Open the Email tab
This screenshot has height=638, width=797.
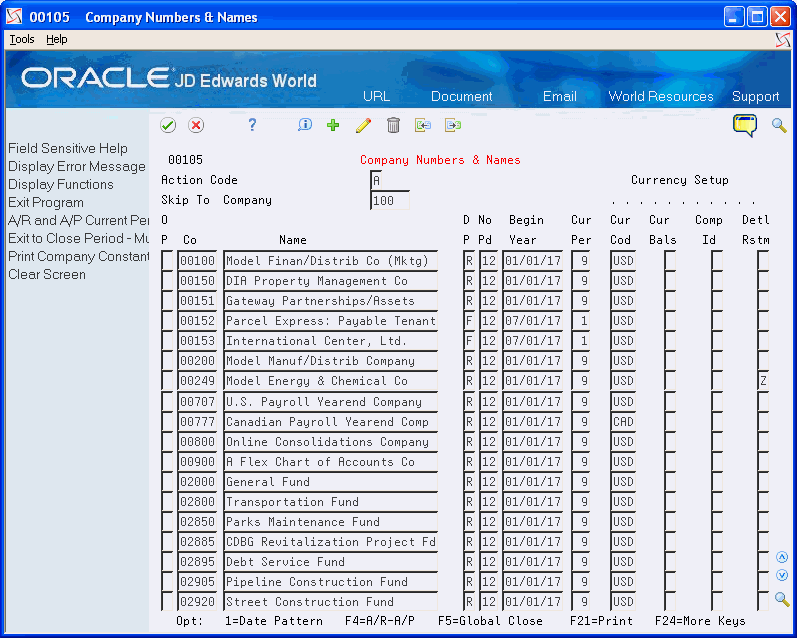click(x=560, y=97)
